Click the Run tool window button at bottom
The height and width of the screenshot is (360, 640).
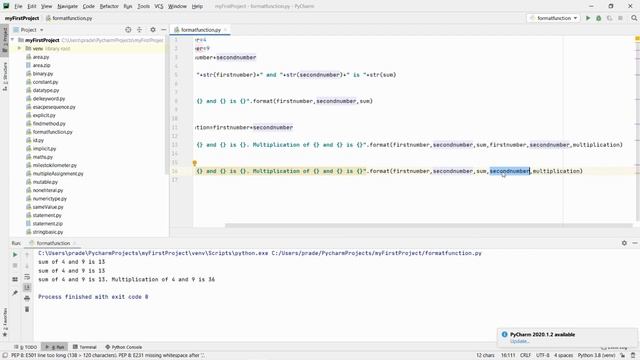55,347
